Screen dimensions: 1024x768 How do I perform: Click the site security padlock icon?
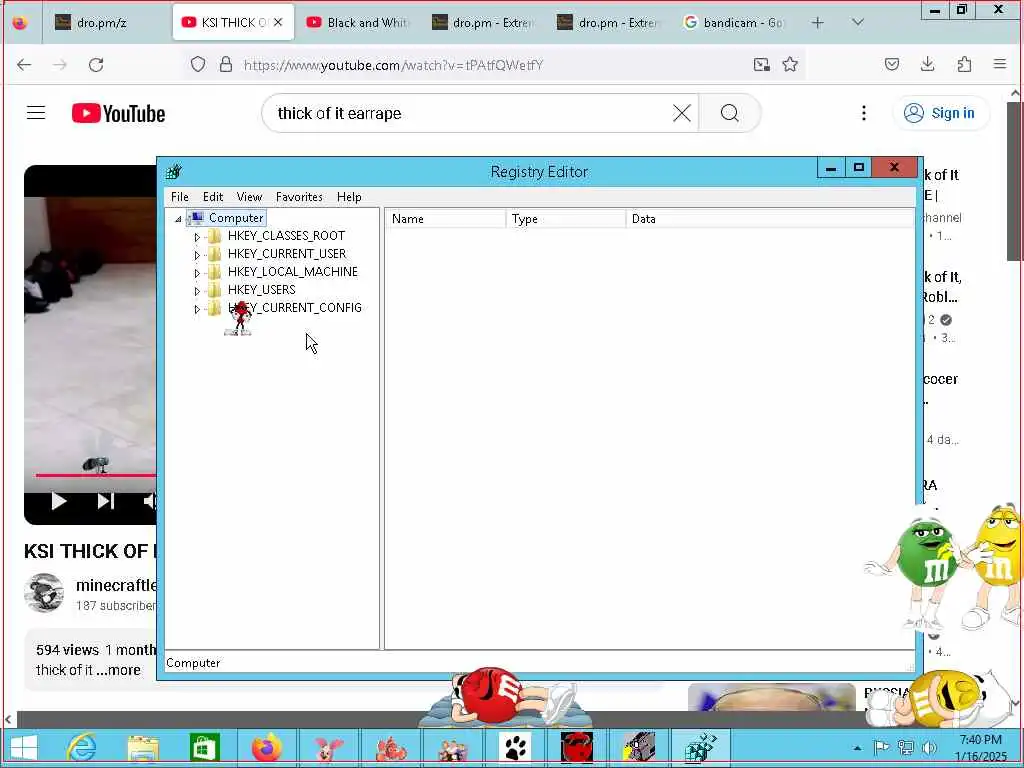pos(226,65)
